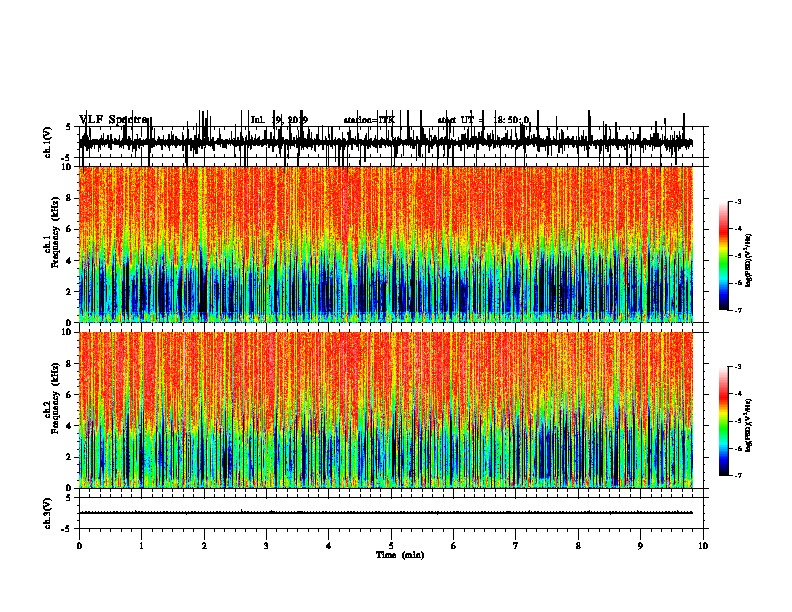Viewport: 792px width, 612px height.
Task: Click the 'Time (min)' x-axis label
Action: [400, 555]
